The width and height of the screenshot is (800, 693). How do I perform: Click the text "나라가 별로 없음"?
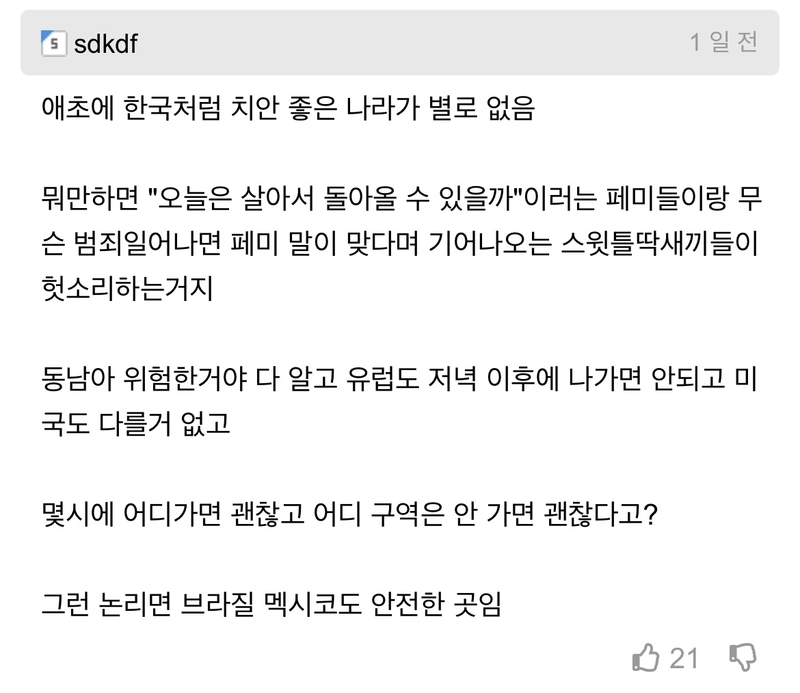[439, 109]
